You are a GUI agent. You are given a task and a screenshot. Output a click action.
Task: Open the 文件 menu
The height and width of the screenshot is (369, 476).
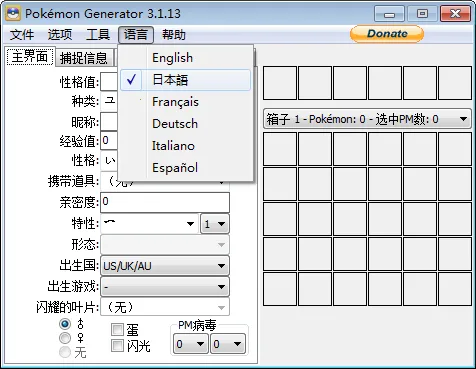[22, 35]
